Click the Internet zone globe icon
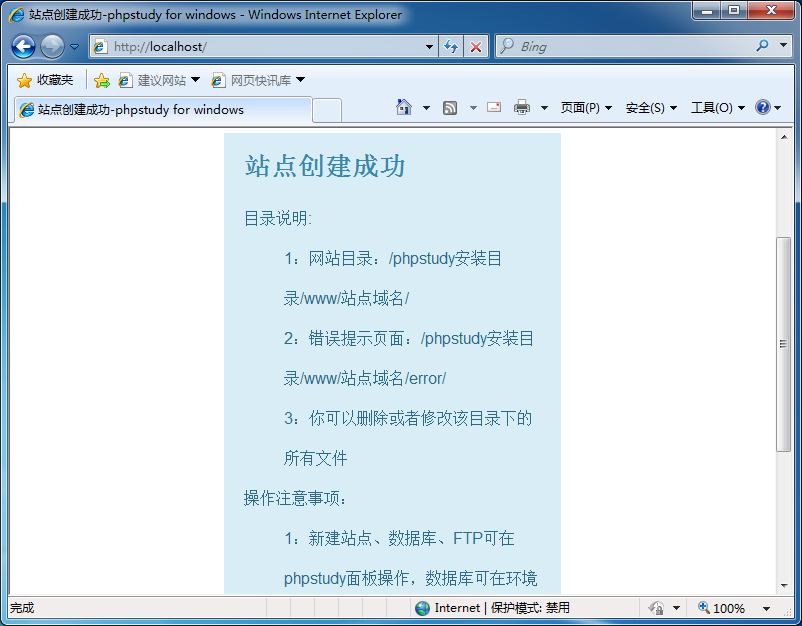This screenshot has width=802, height=626. [x=422, y=608]
